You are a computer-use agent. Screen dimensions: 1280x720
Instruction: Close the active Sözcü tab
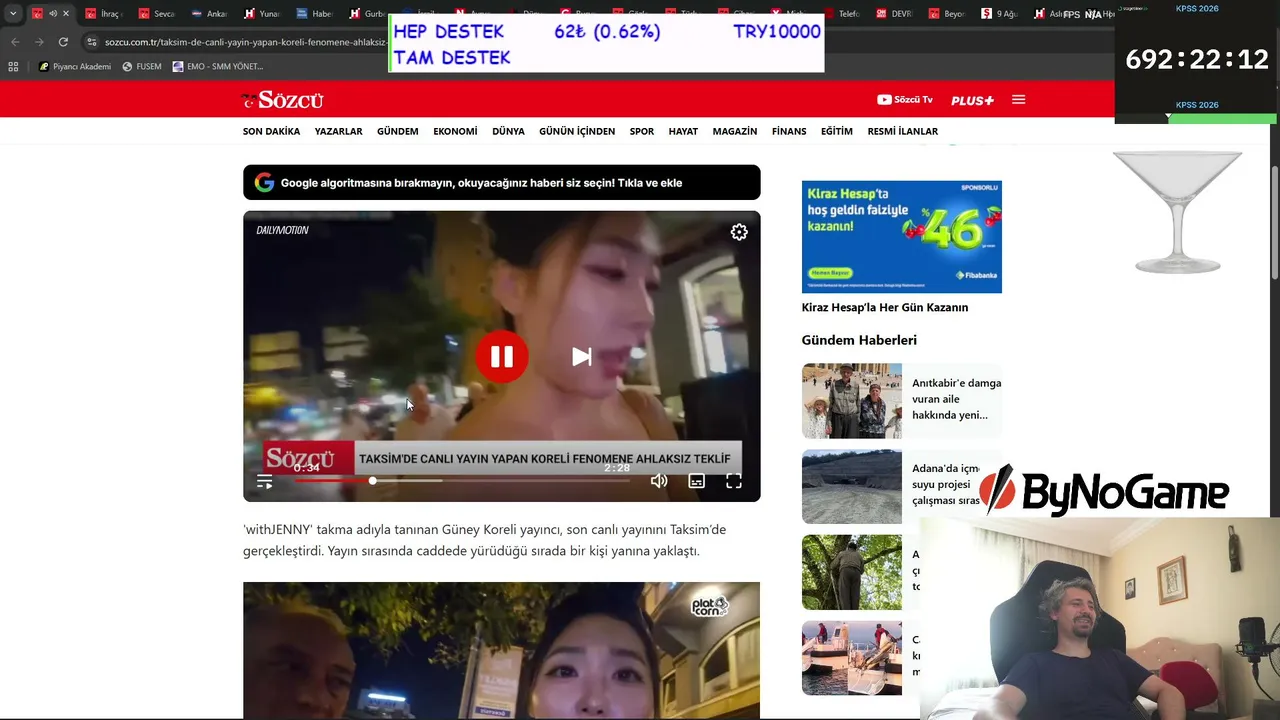coord(66,14)
